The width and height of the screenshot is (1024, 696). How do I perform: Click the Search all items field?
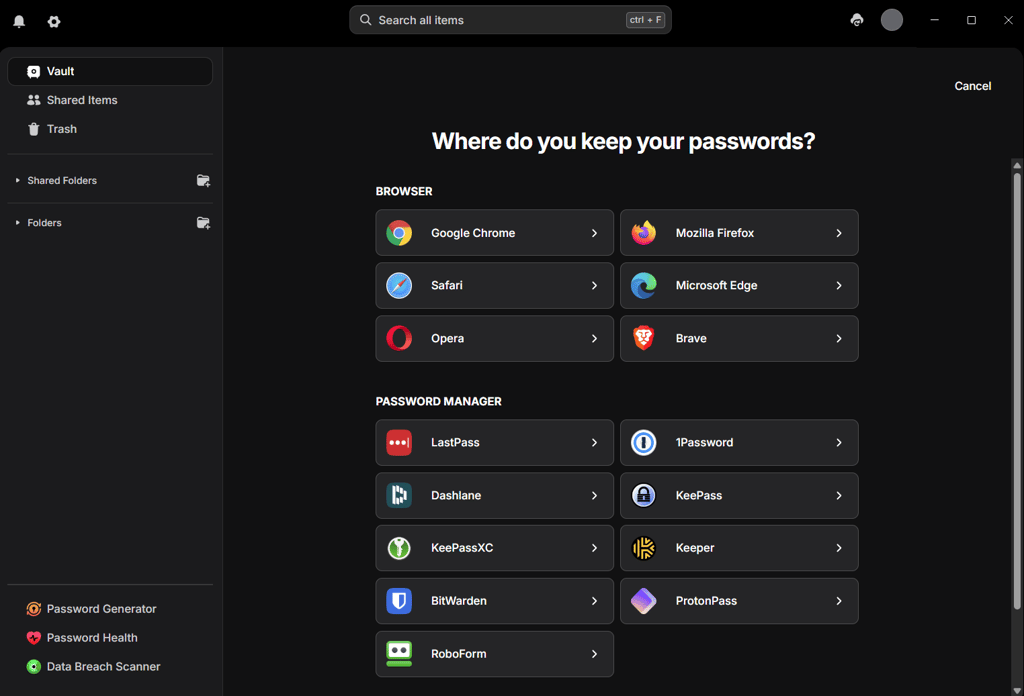click(510, 20)
